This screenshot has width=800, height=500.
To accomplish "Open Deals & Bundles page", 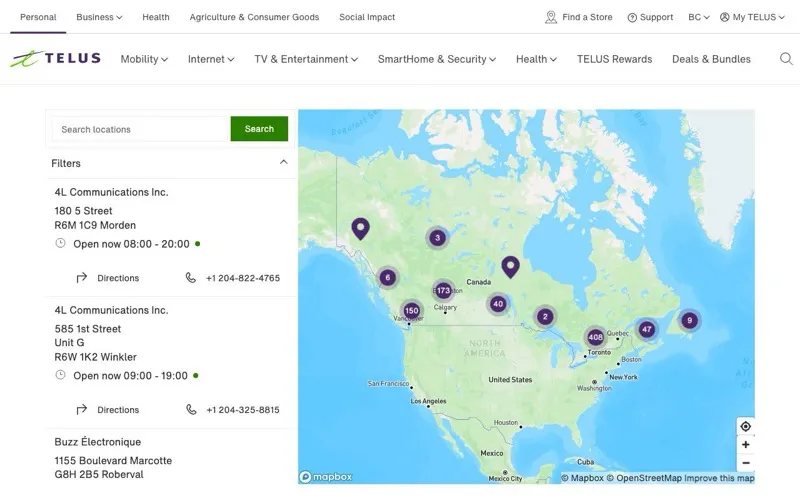I will (711, 59).
